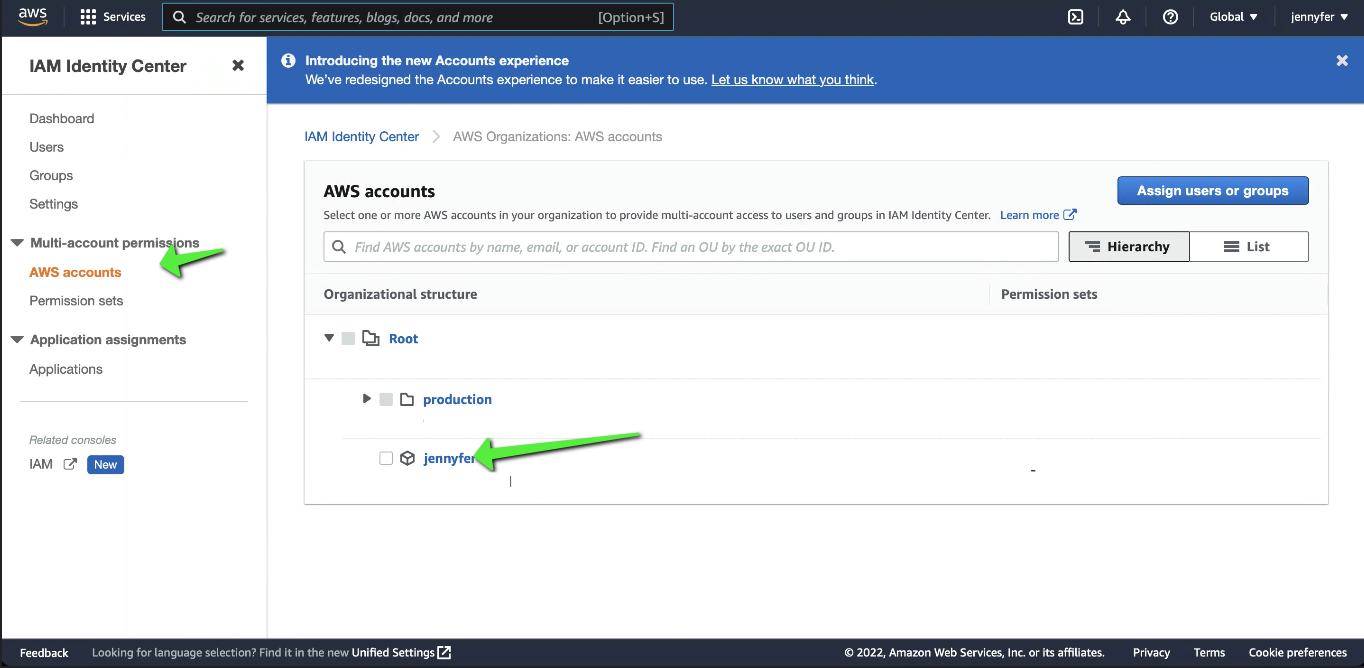Click the external link icon next to Learn more
The width and height of the screenshot is (1364, 668).
[1070, 215]
